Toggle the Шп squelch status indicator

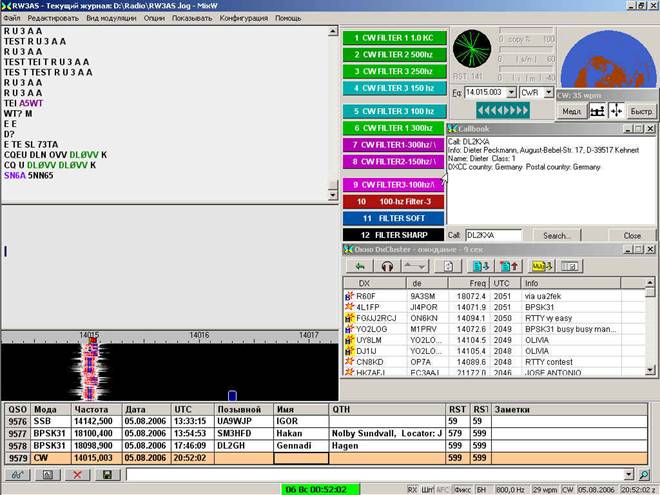coord(427,490)
